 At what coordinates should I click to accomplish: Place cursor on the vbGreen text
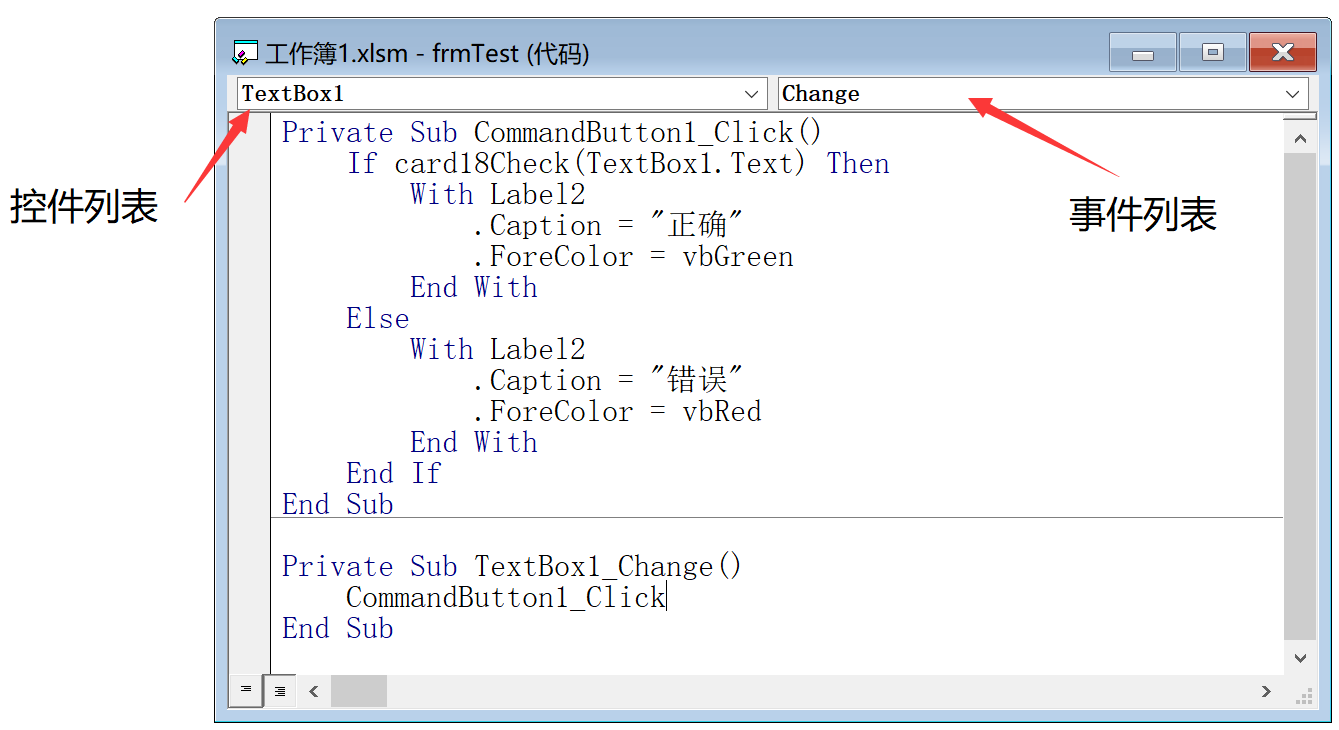(x=738, y=257)
